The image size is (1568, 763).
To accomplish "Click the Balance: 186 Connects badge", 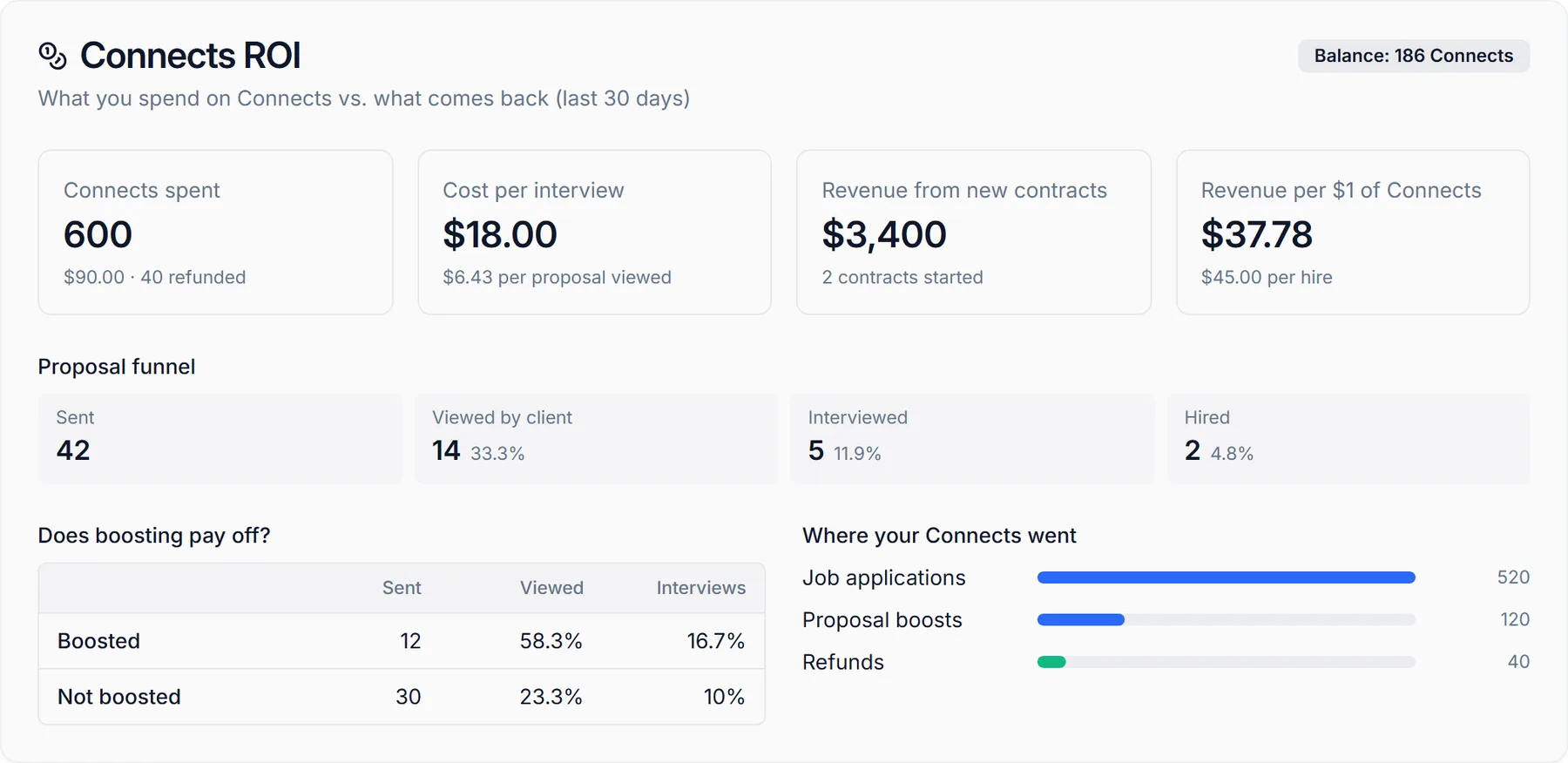I will pos(1413,56).
